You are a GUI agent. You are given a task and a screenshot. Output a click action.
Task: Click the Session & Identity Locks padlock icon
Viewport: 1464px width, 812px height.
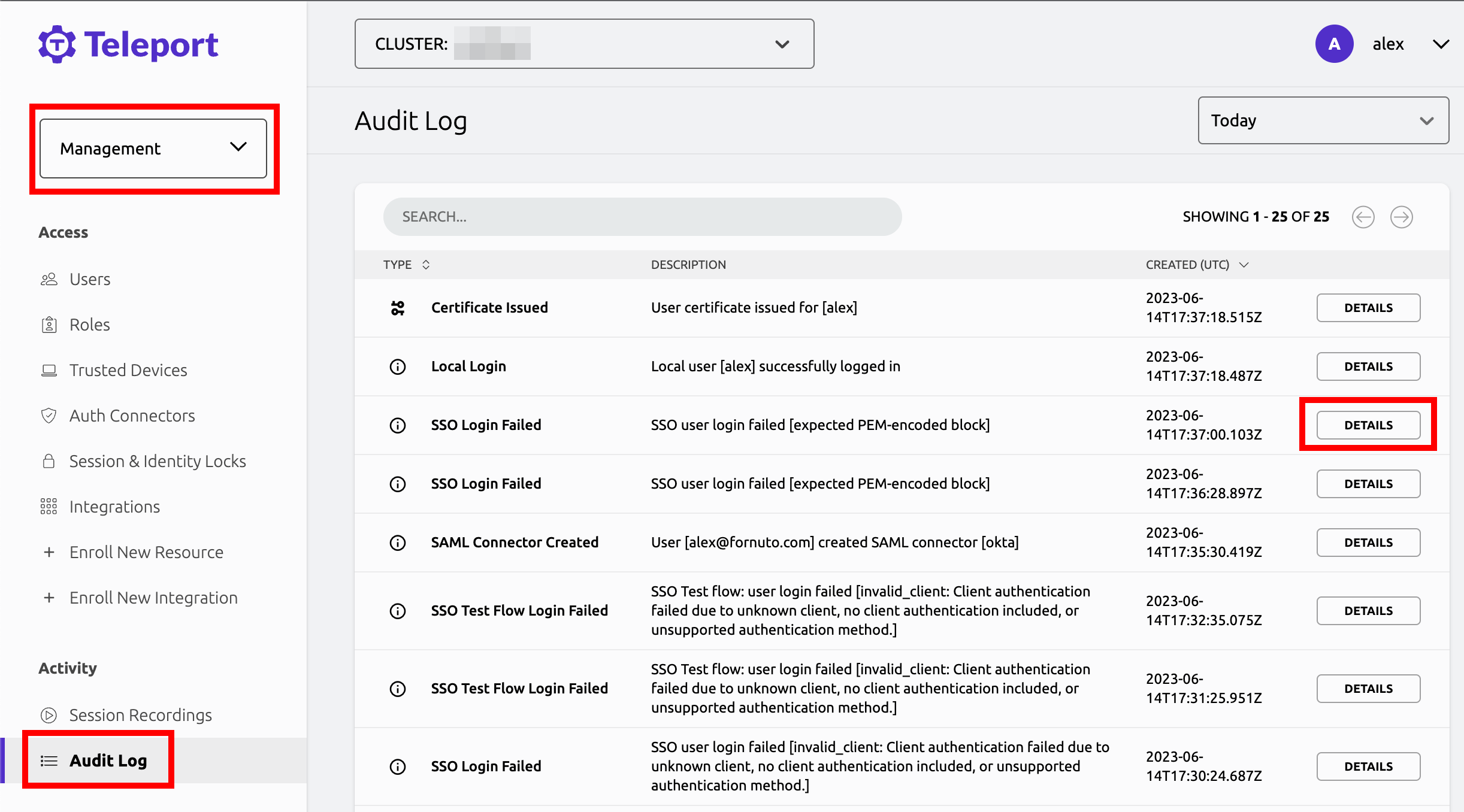[49, 460]
